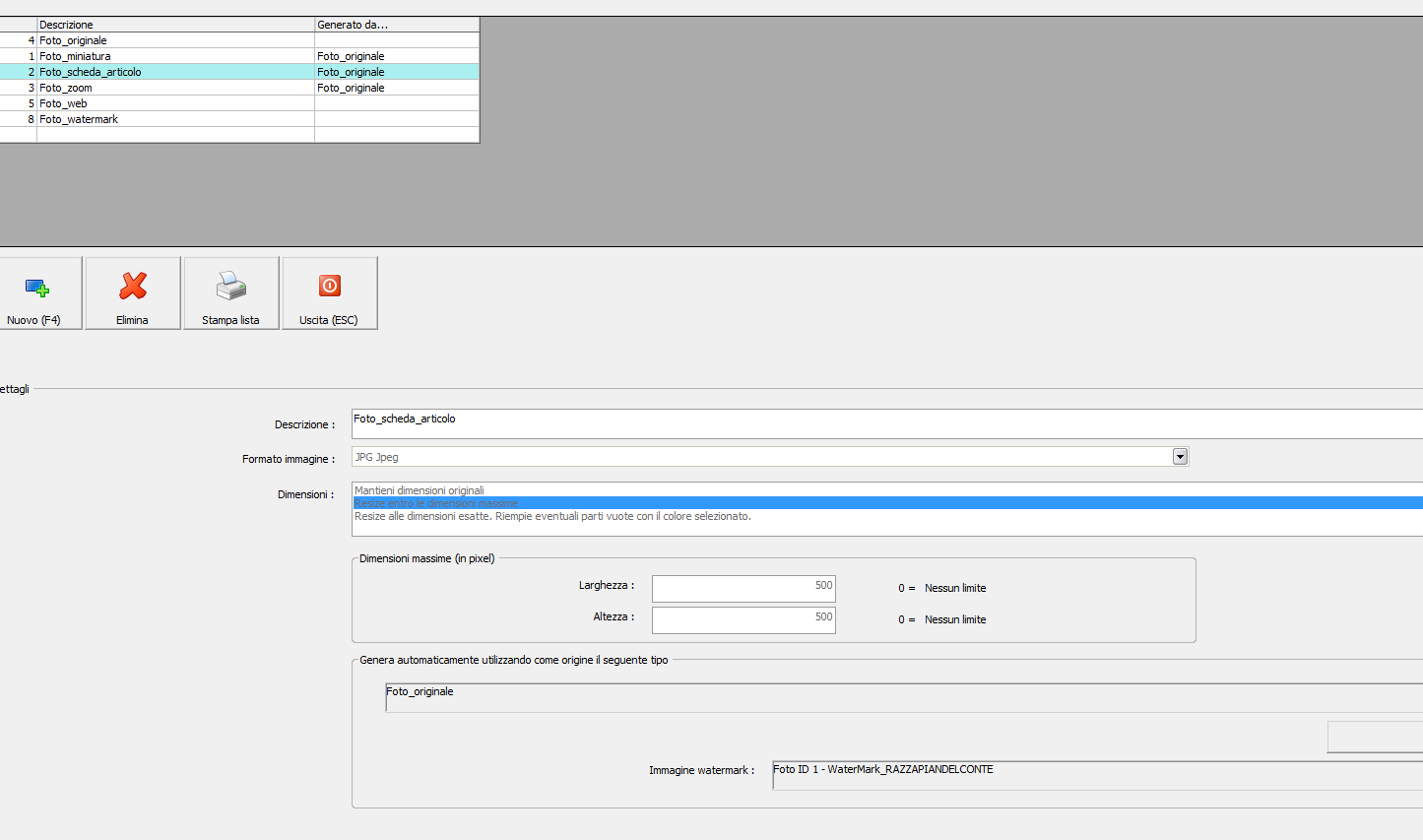Select the Foto_zoom row

(x=239, y=88)
